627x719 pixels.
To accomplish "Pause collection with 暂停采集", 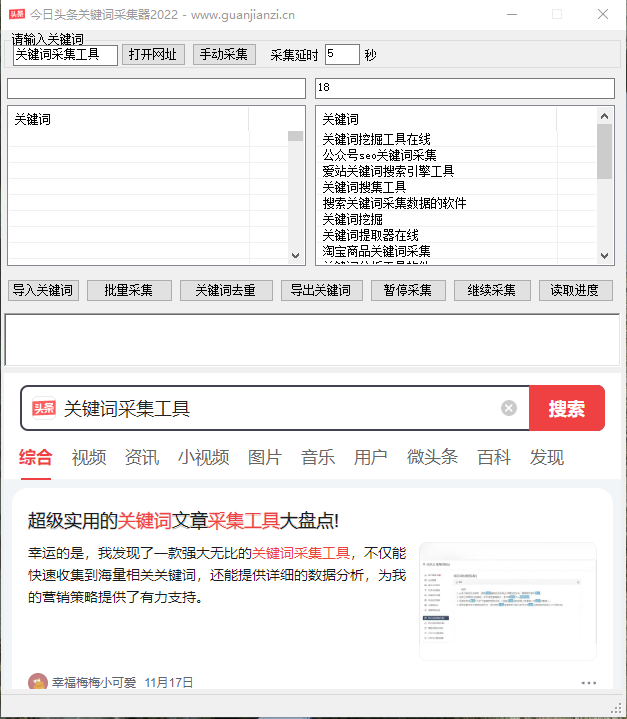I will 408,290.
